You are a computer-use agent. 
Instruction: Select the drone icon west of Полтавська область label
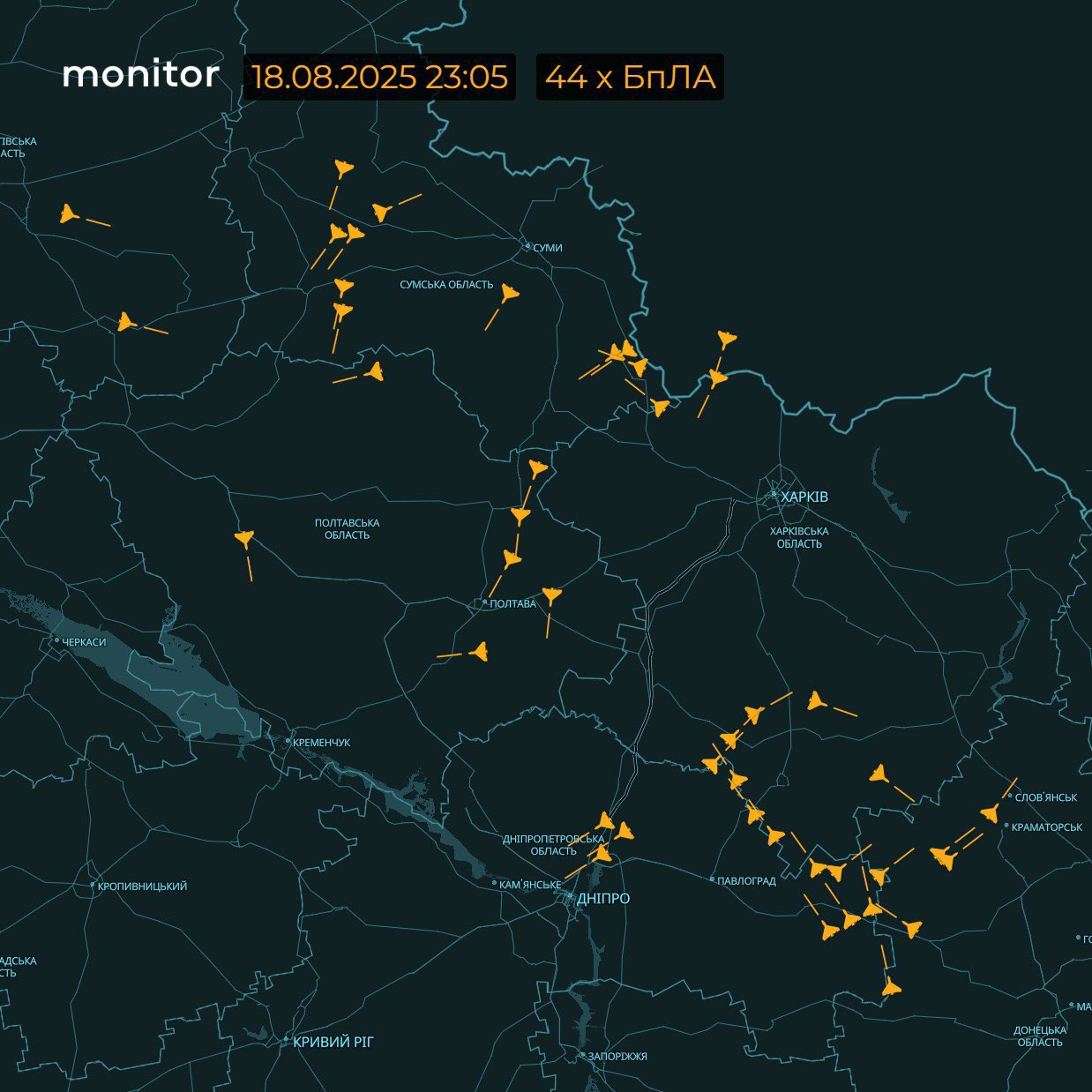244,538
